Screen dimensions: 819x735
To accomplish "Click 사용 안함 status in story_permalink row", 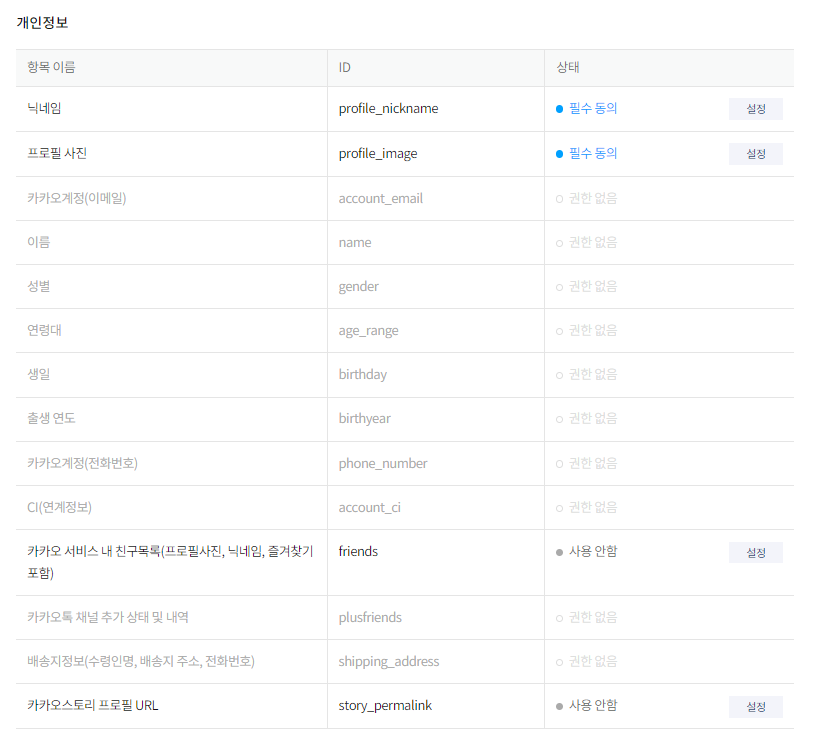I will point(587,705).
